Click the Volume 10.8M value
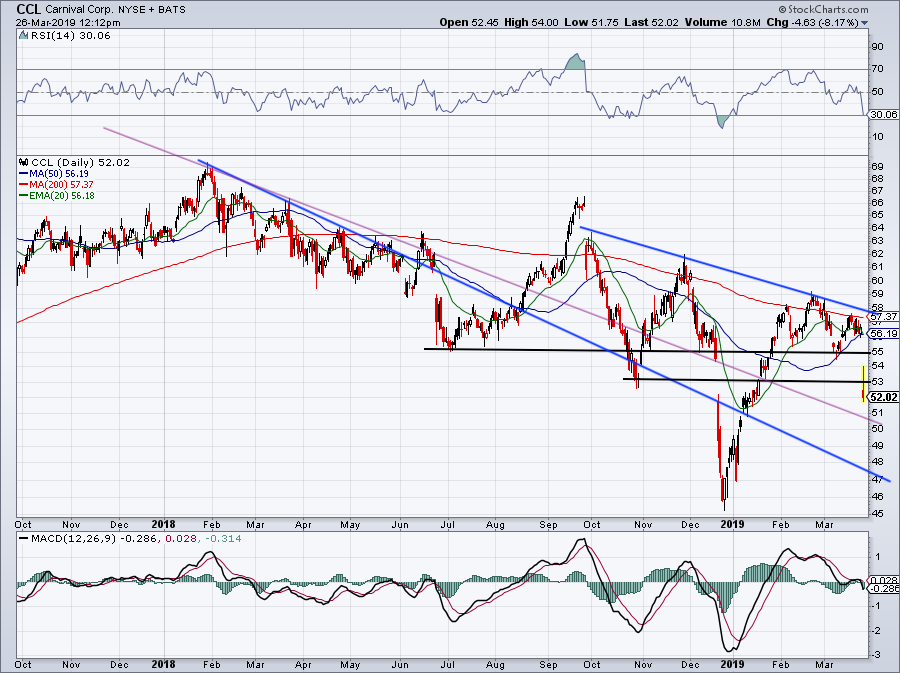The height and width of the screenshot is (673, 900). pos(723,22)
